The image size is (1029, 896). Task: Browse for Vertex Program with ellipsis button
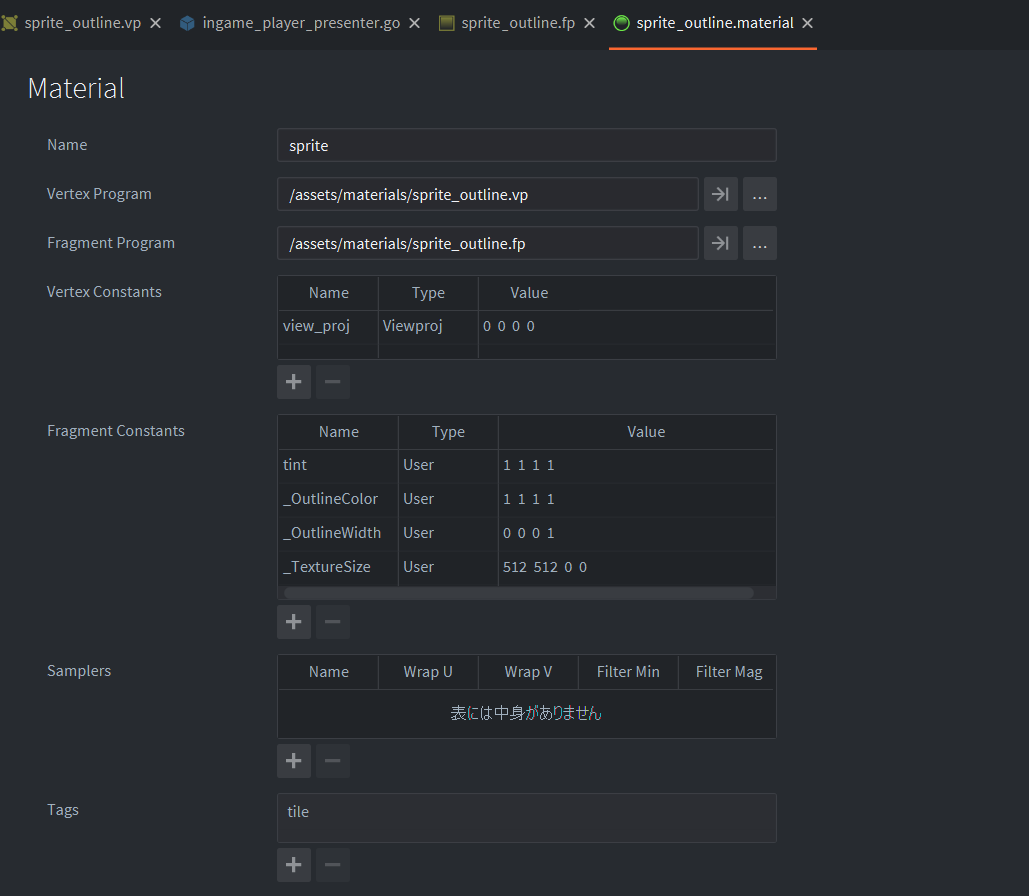pos(759,195)
